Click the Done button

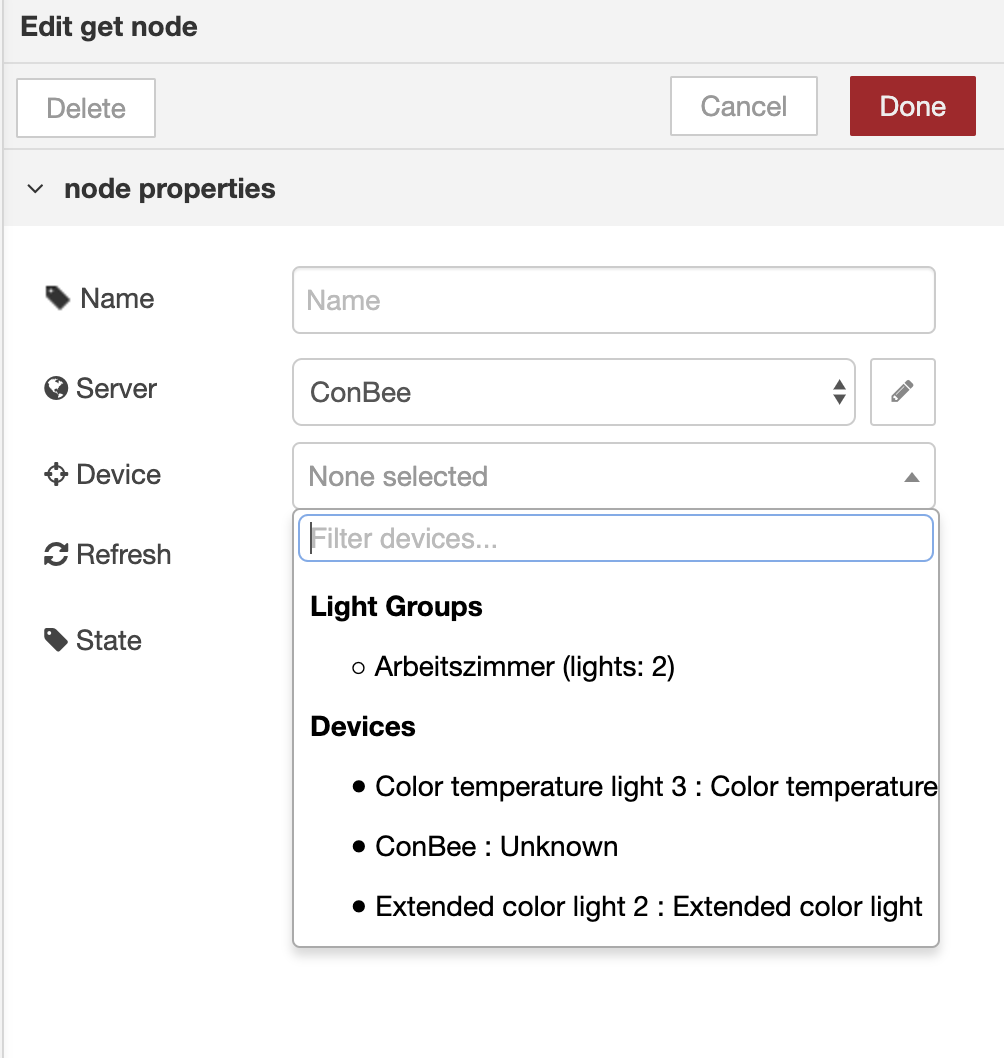pyautogui.click(x=911, y=105)
